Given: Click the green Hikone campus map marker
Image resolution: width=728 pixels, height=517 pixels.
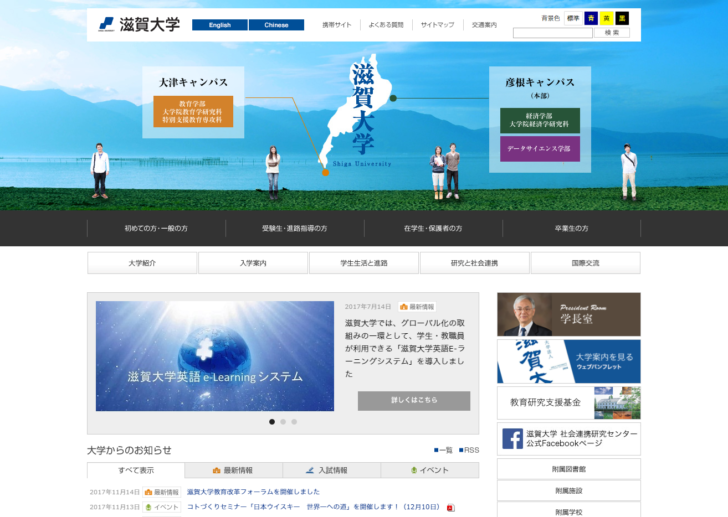Looking at the screenshot, I should click(x=393, y=98).
